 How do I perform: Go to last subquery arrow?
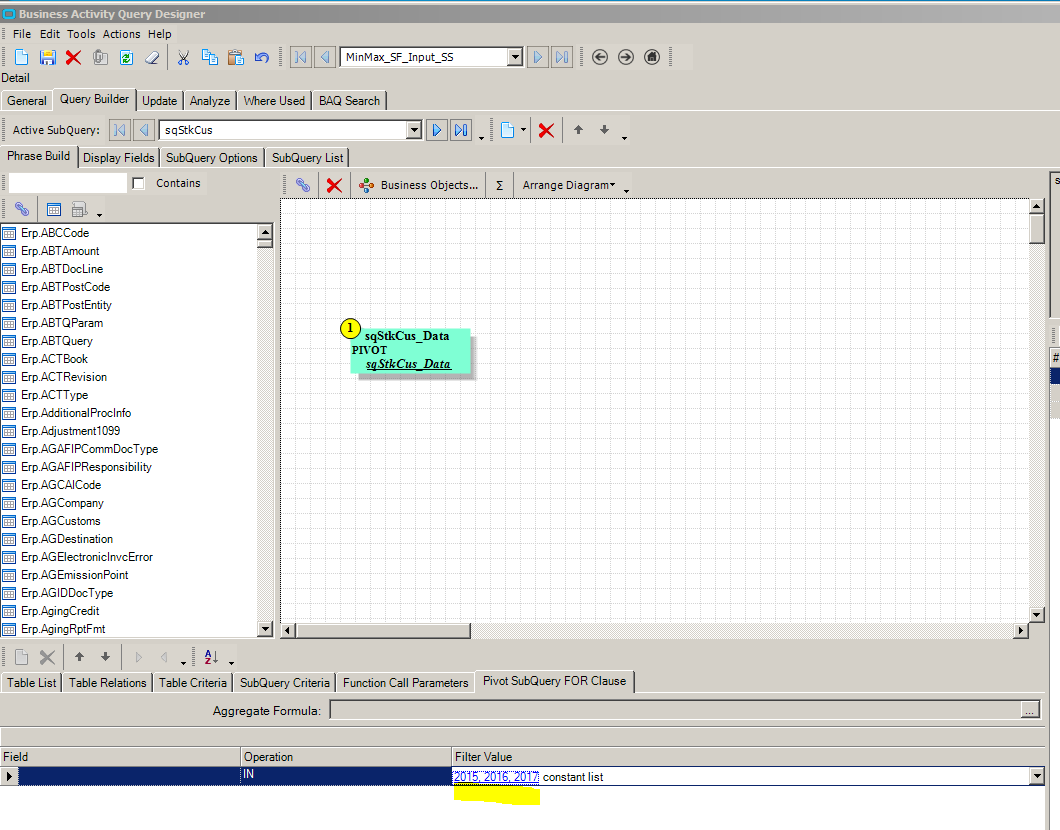(x=461, y=130)
